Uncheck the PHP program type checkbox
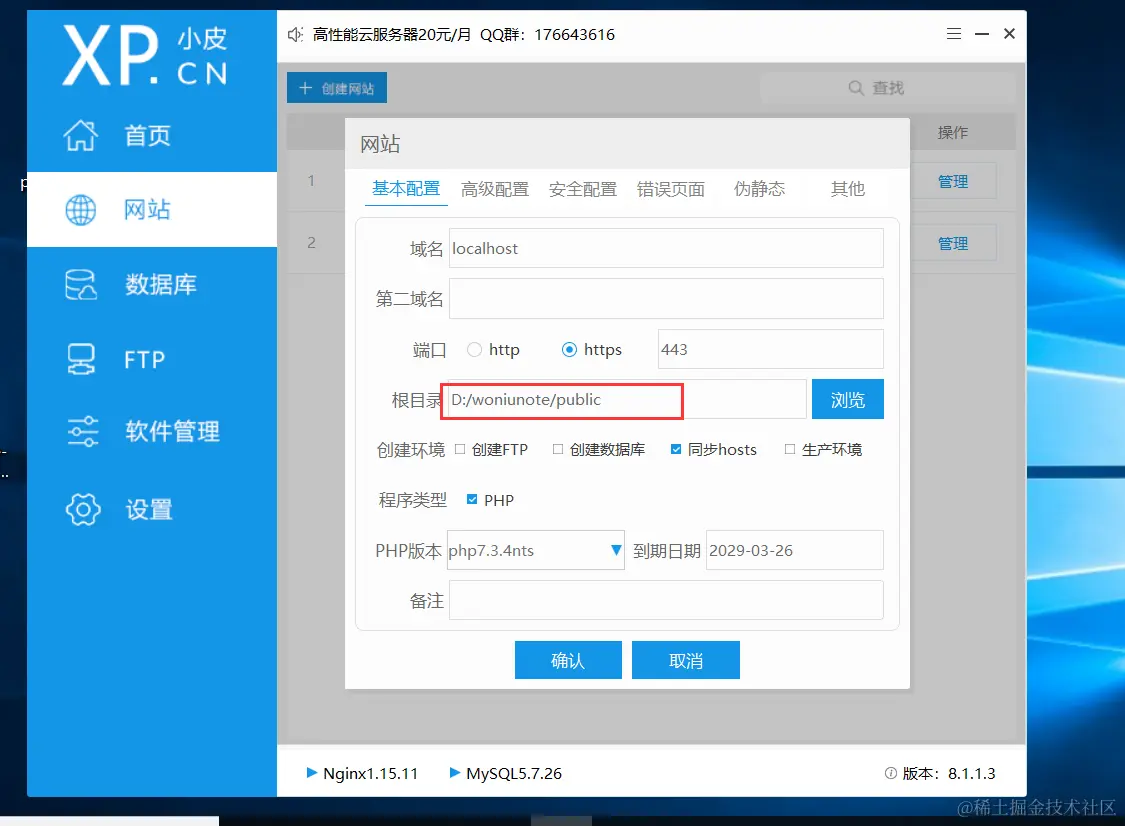This screenshot has height=826, width=1125. (472, 499)
